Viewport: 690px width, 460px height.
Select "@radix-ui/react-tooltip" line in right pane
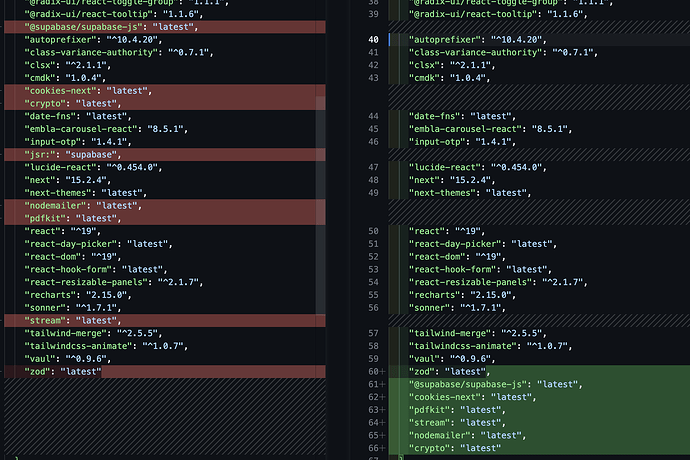[539, 14]
